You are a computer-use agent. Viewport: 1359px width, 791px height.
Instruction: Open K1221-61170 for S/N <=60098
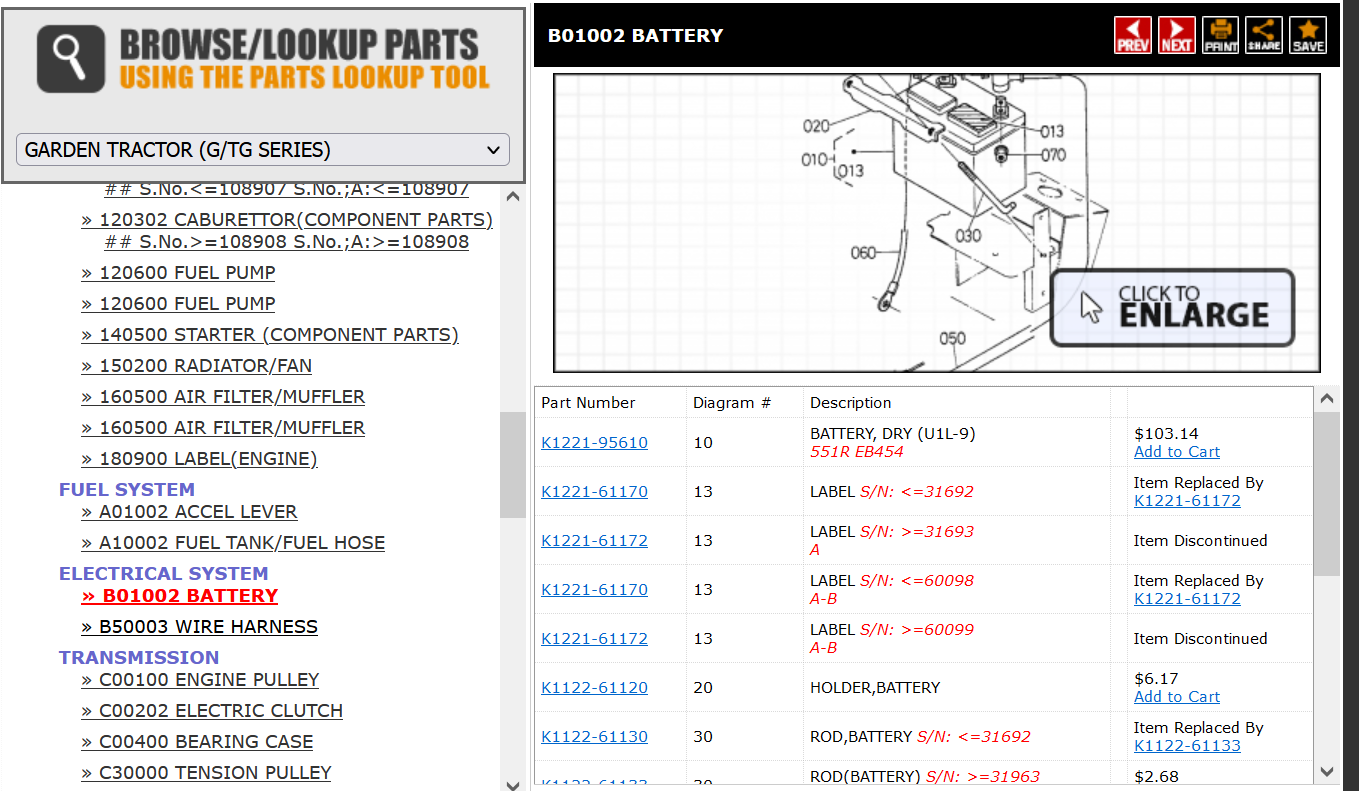[594, 590]
